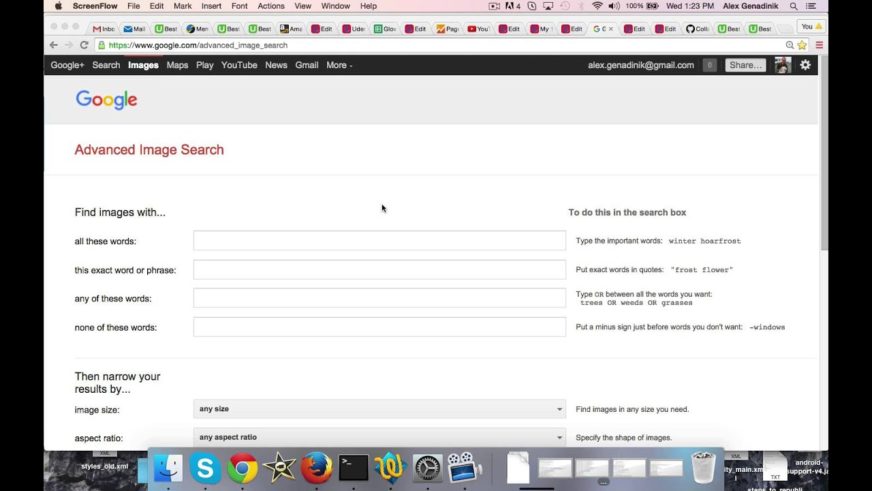
Task: Click the 'any of these words' field
Action: tap(380, 298)
